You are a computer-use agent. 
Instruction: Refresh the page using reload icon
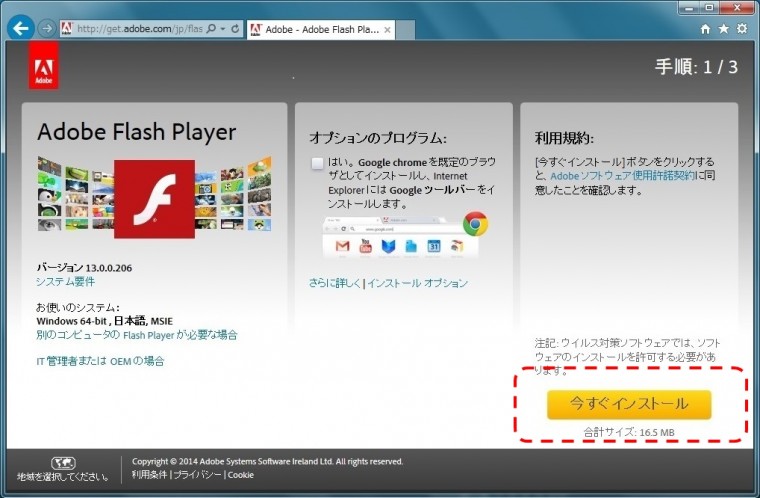pyautogui.click(x=235, y=29)
